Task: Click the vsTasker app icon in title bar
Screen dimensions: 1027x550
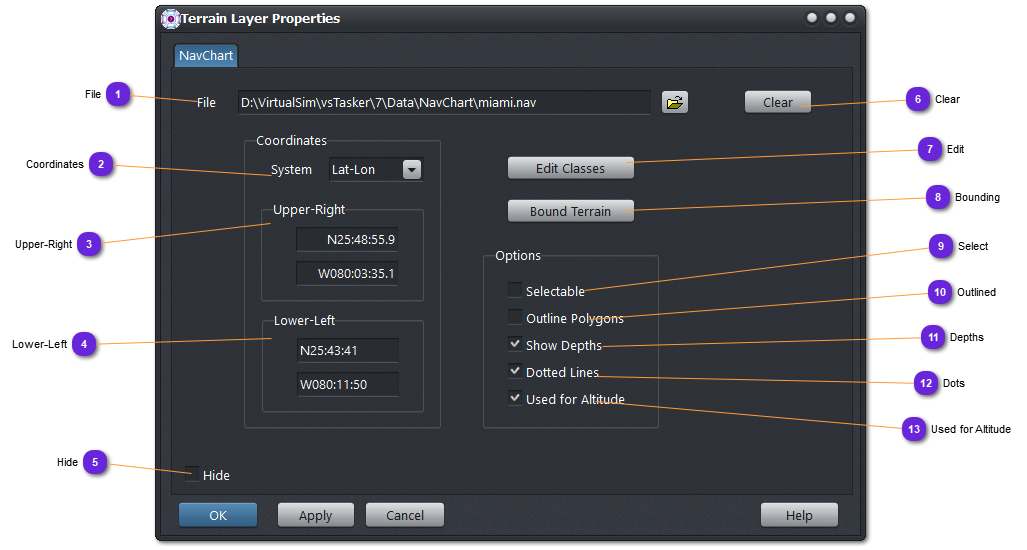Action: tap(170, 18)
